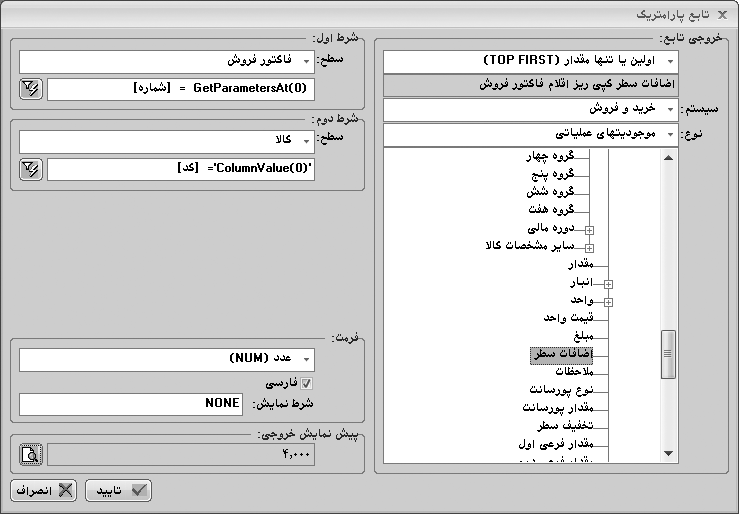Expand the سایر مشخصات کالا tree node
739x514 pixels.
[x=589, y=247]
